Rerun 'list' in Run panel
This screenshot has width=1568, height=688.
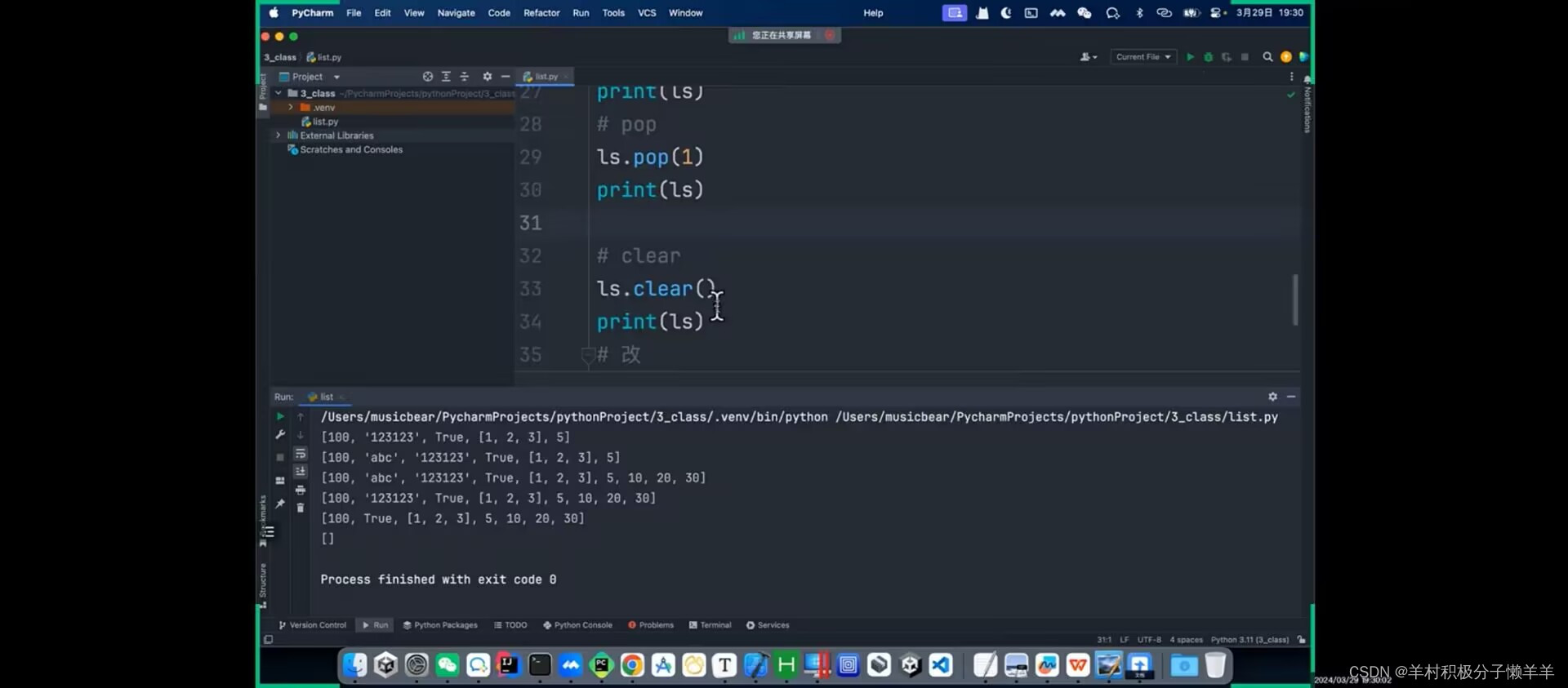280,417
